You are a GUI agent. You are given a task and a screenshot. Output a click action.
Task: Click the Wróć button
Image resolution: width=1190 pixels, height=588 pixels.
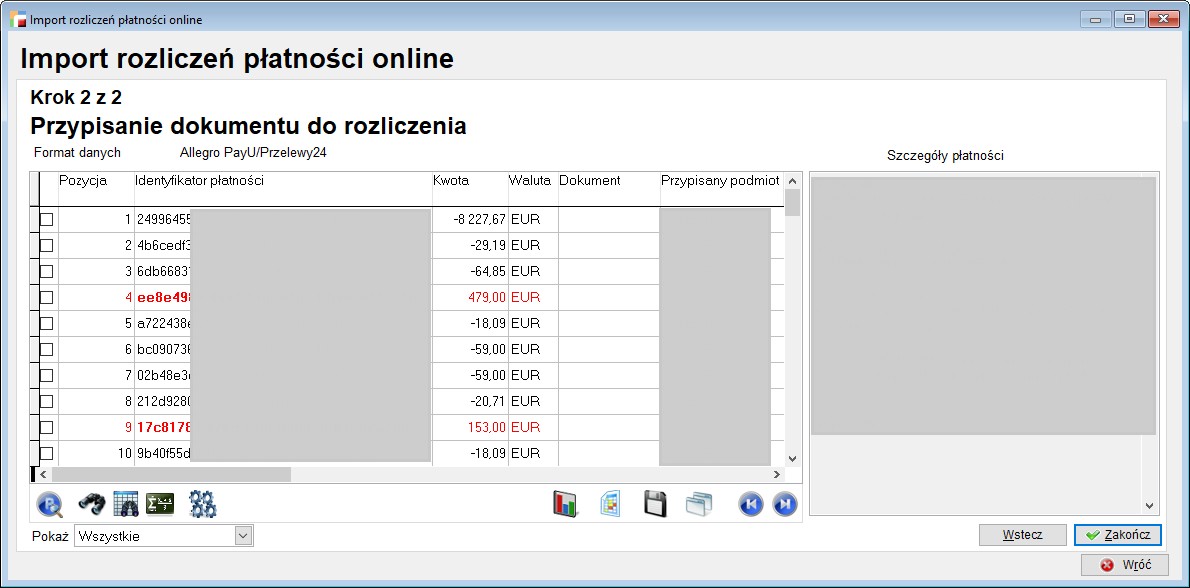[1125, 565]
